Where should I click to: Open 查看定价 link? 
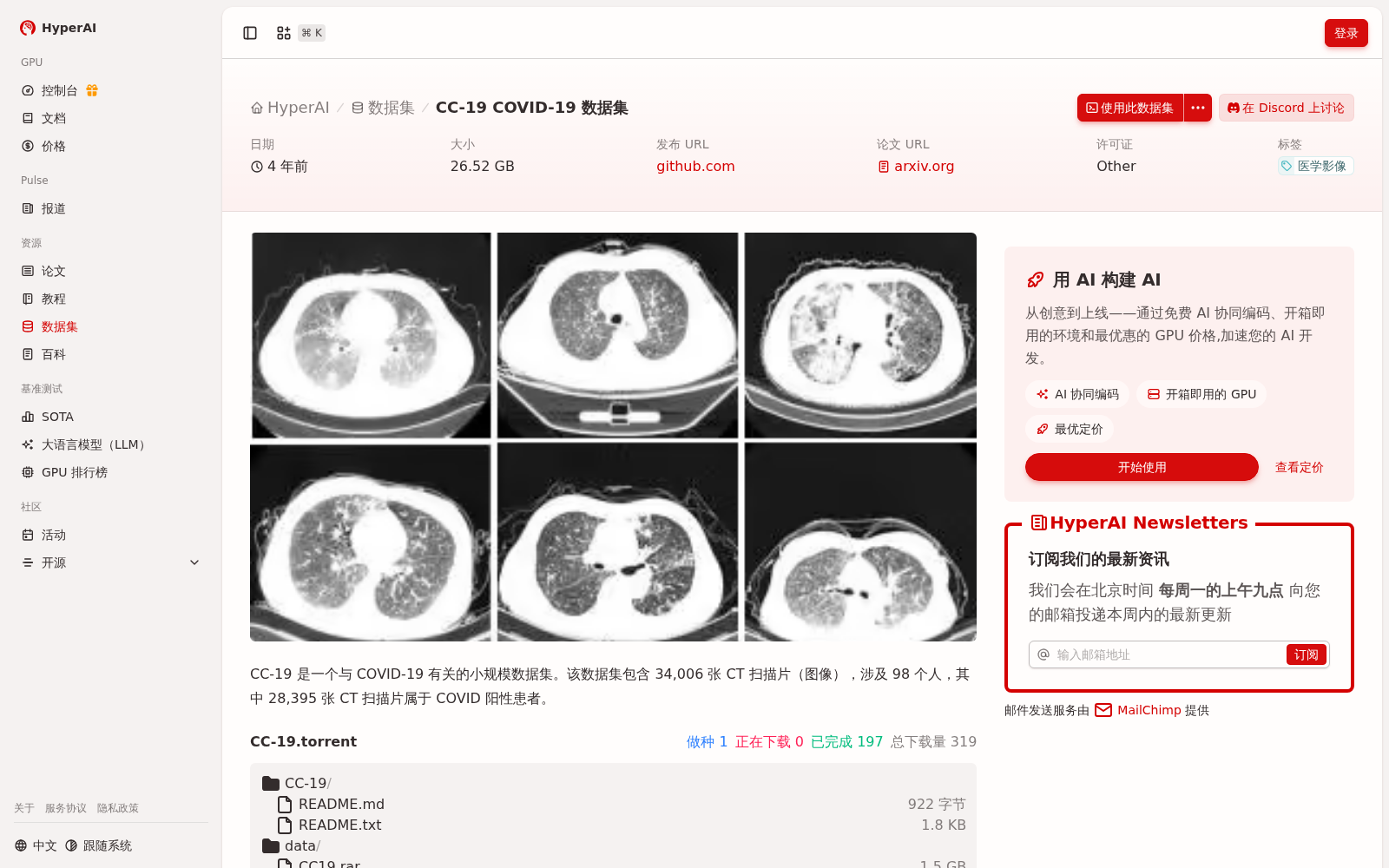[x=1299, y=467]
